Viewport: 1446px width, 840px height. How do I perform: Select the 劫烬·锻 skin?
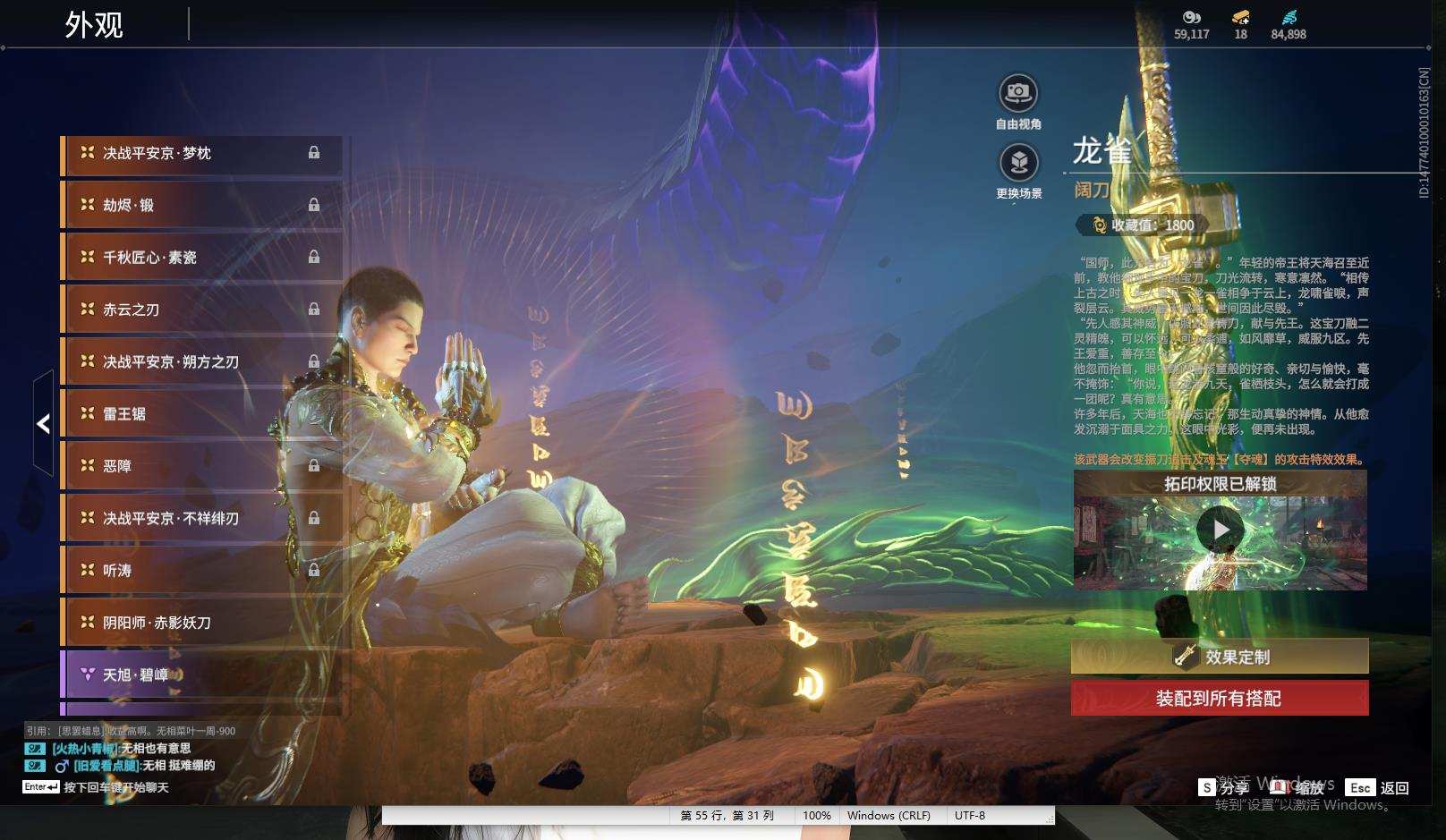coord(201,205)
